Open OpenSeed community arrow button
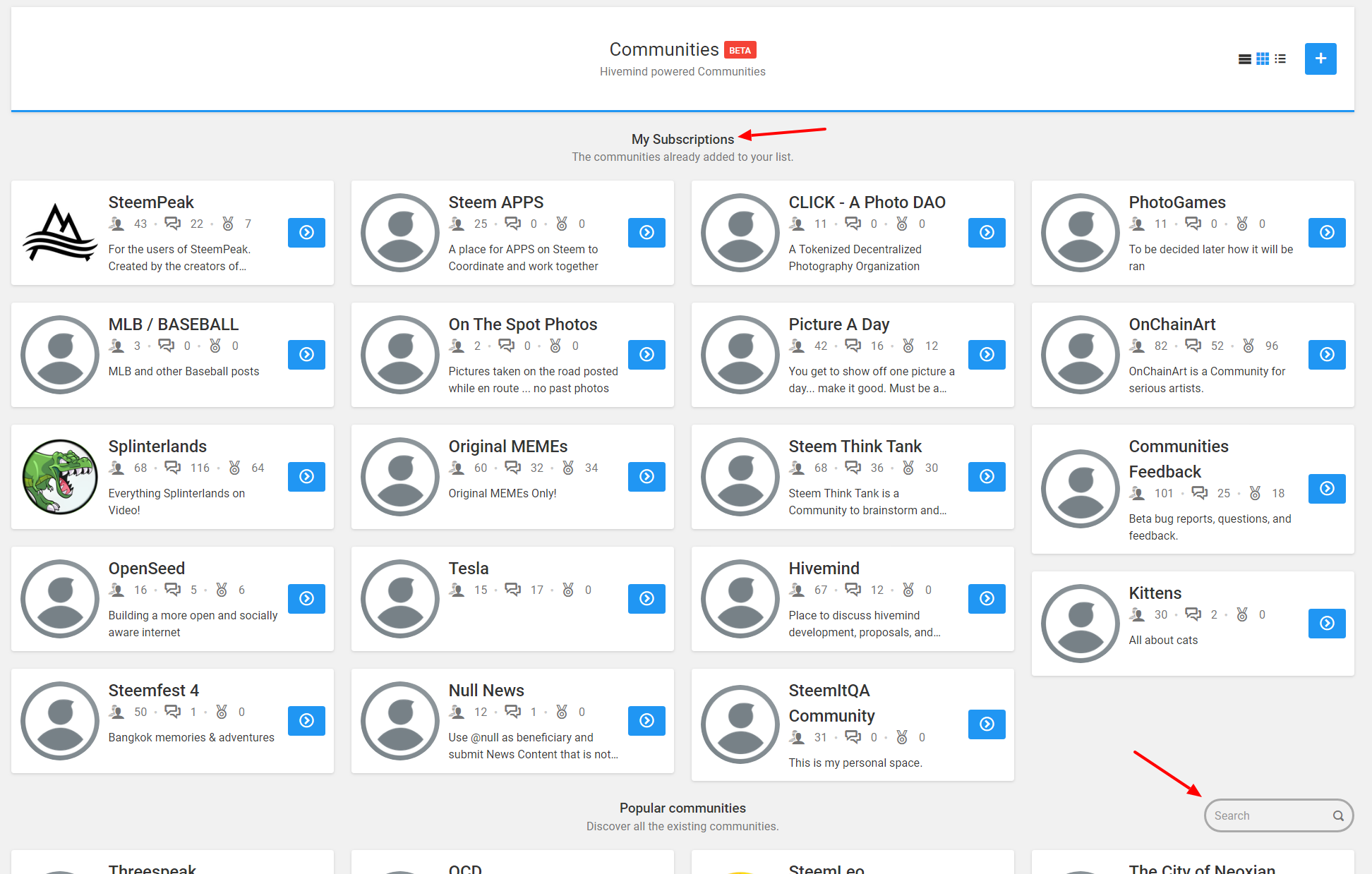This screenshot has height=874, width=1372. 306,599
